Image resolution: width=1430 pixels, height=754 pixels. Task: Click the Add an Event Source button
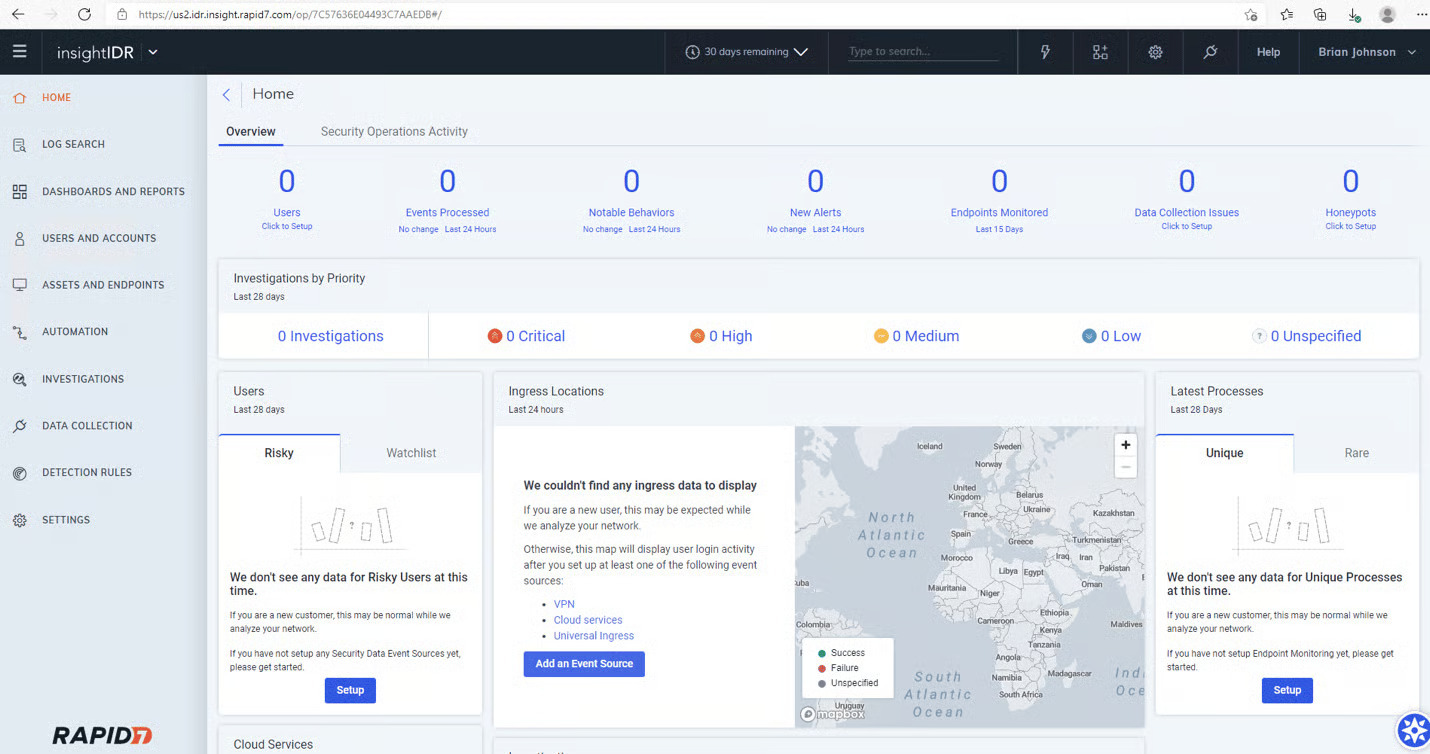click(x=584, y=664)
